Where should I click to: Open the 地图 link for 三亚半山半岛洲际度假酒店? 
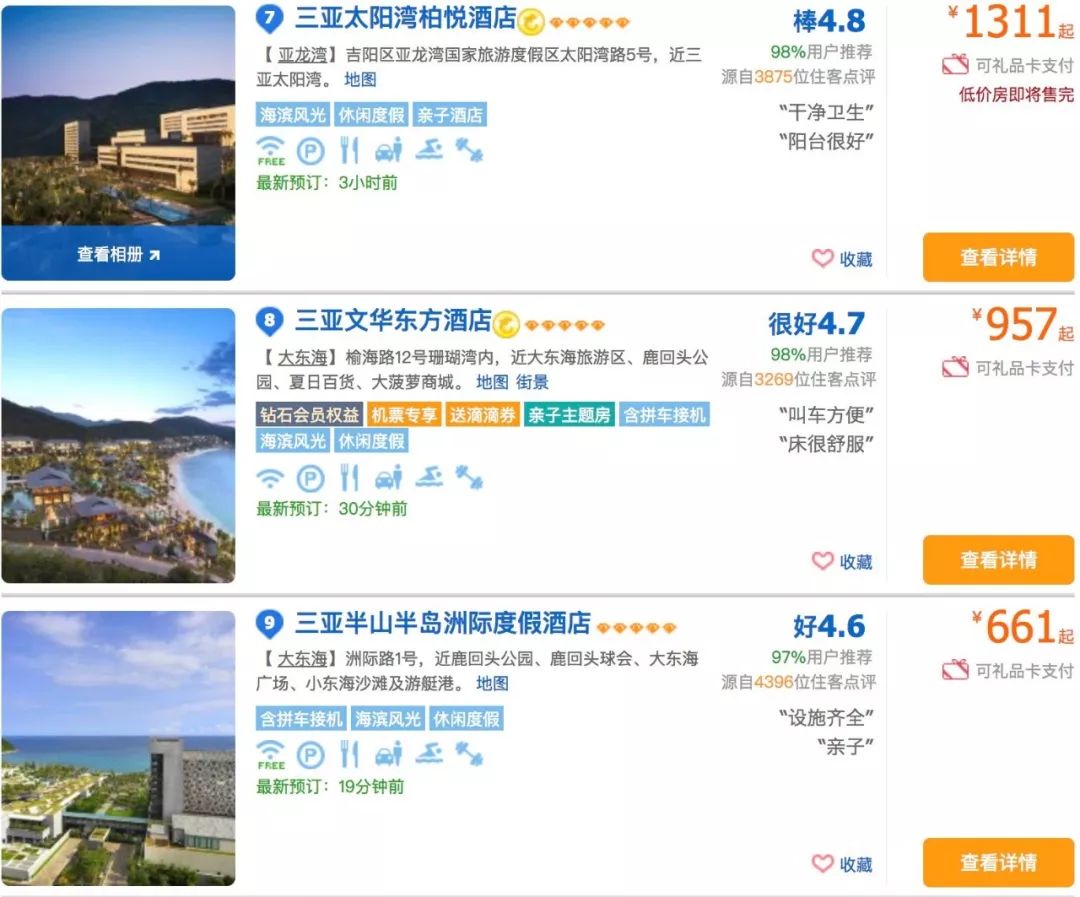click(x=492, y=684)
